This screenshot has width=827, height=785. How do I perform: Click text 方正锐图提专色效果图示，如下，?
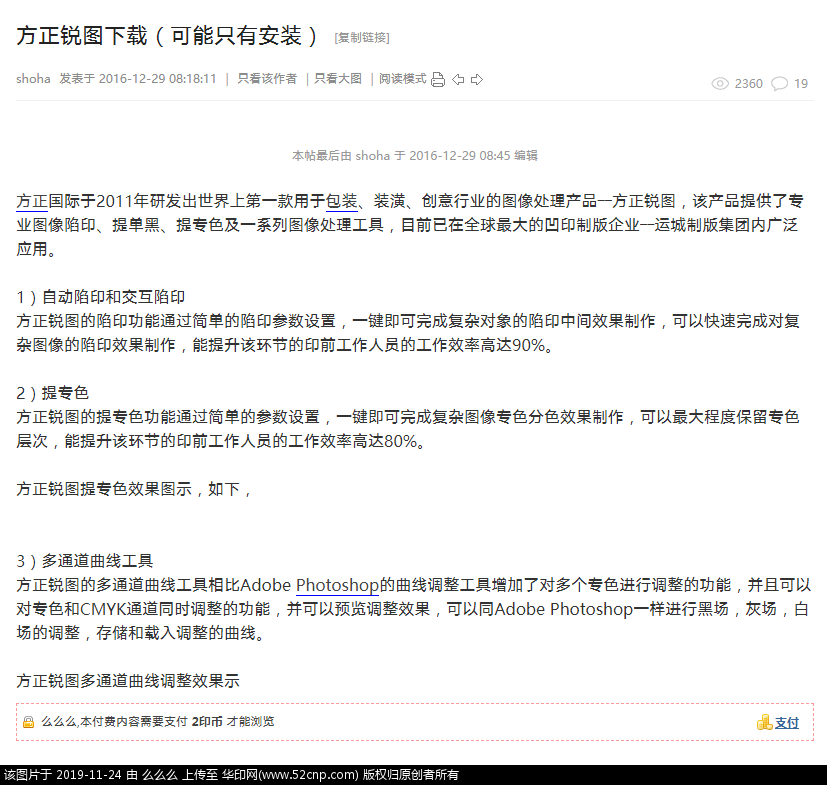click(x=135, y=489)
